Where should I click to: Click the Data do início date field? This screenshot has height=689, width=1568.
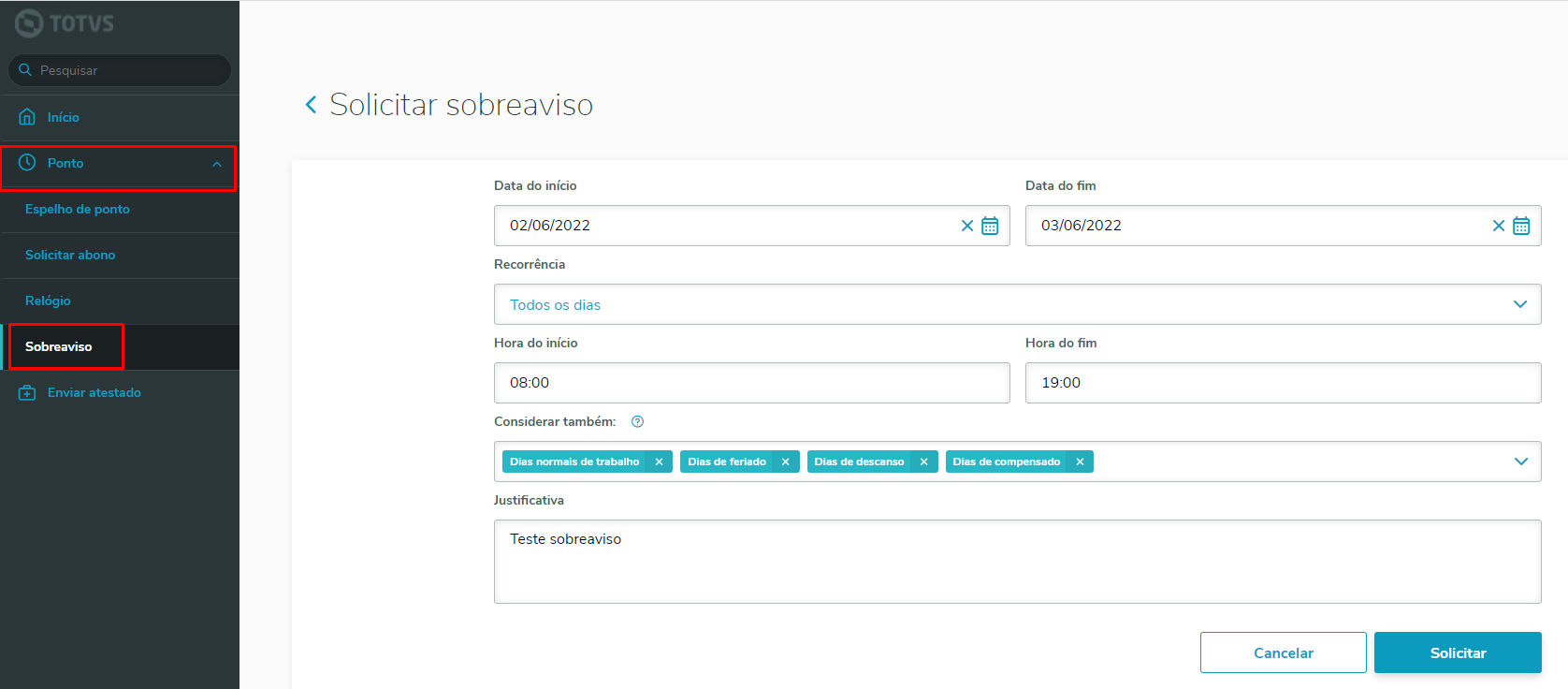[752, 226]
